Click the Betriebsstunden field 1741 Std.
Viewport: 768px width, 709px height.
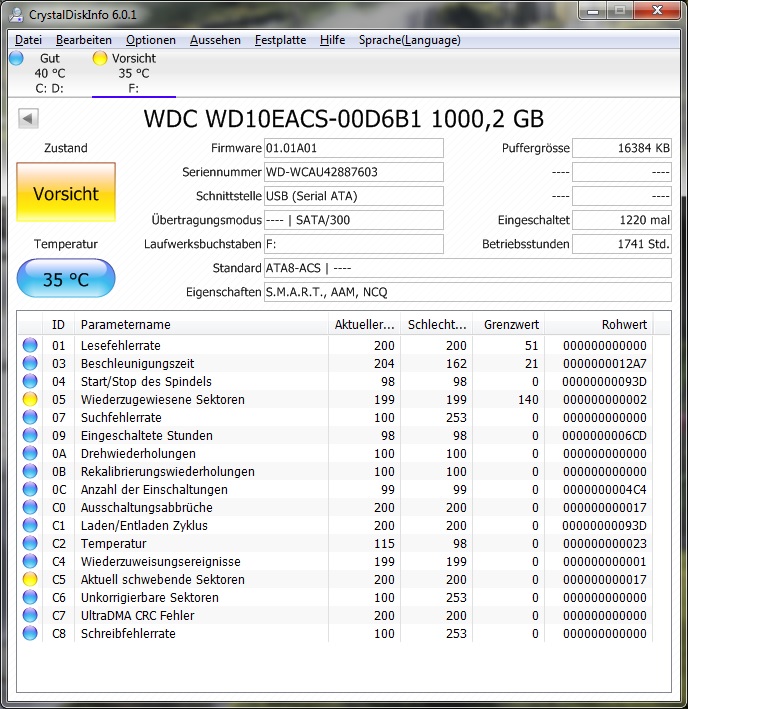pyautogui.click(x=622, y=244)
